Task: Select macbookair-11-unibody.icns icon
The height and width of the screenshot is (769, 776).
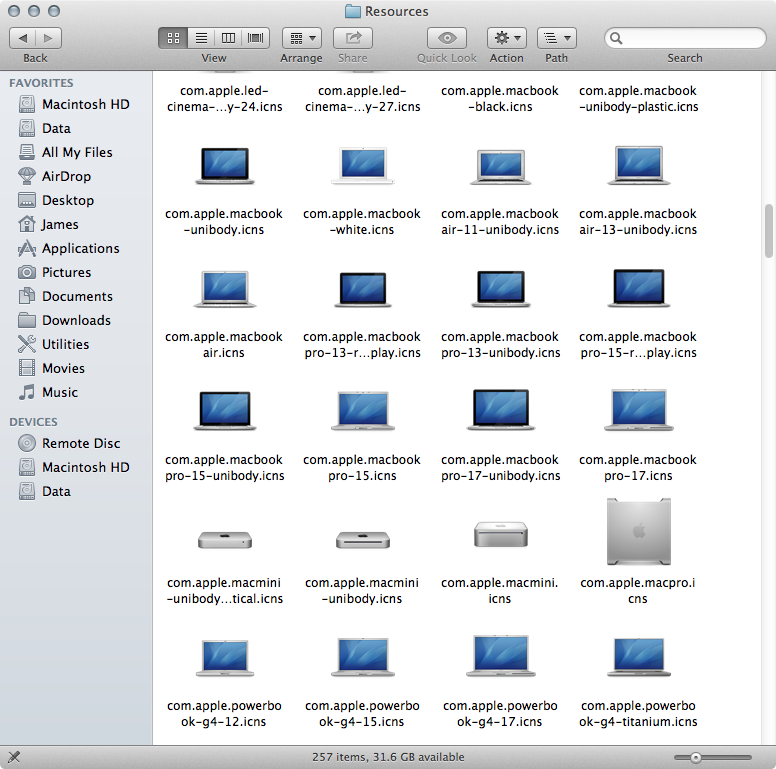Action: pos(500,166)
